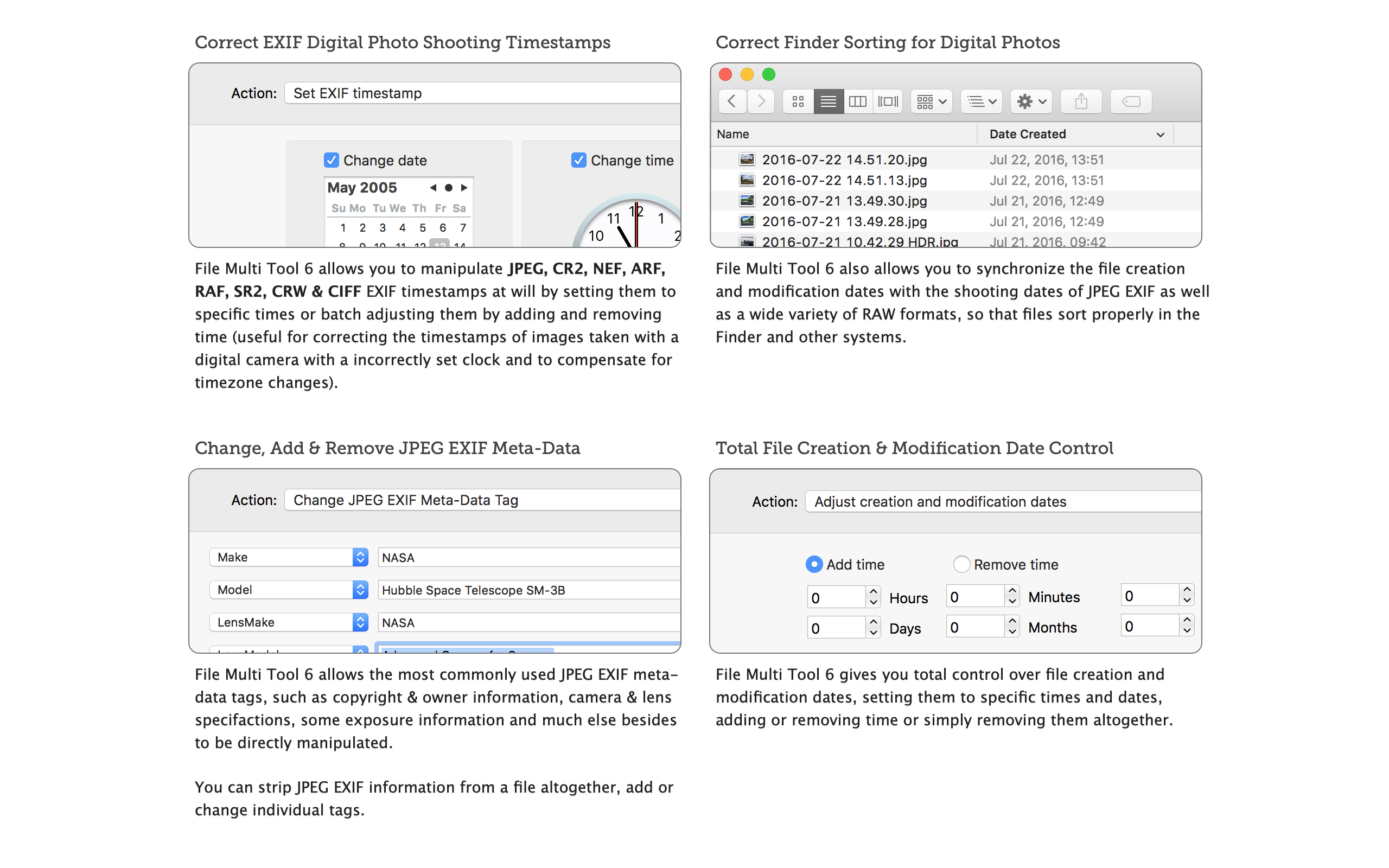Click the thumbnail icon of 2016-07-22 14.51.13.jpg
Screen dimensions: 1389x868
(747, 180)
